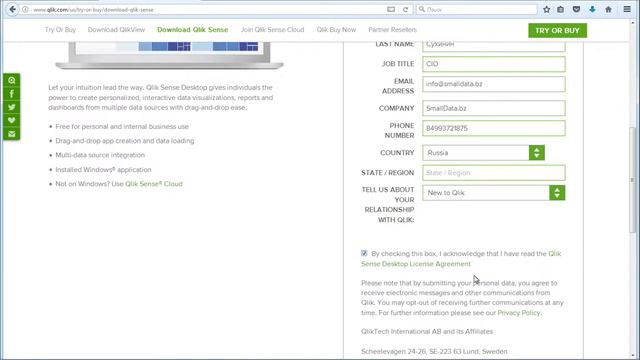Viewport: 640px width, 360px height.
Task: Click the page vertical scrollbar thumb
Action: (632, 180)
